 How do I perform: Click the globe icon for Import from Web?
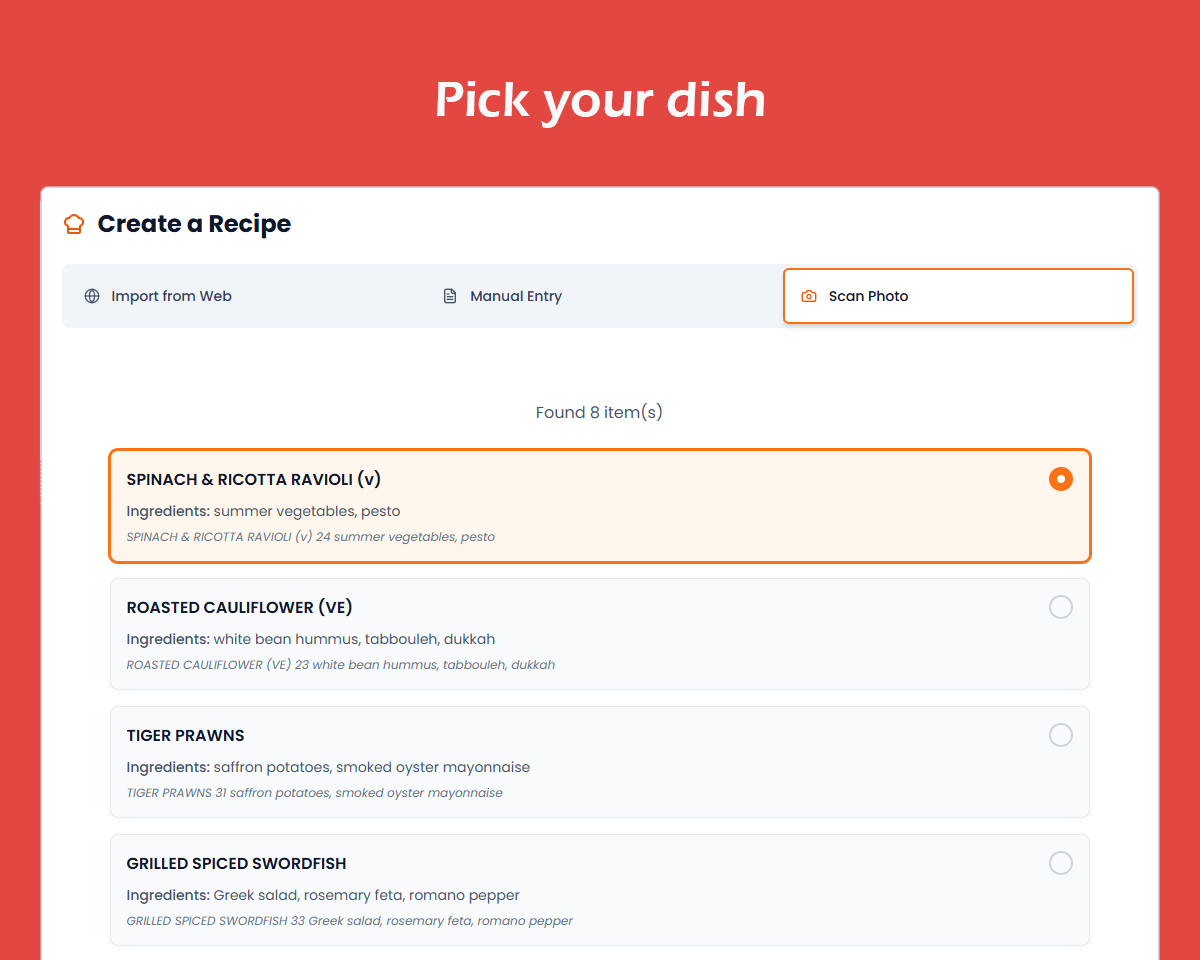coord(92,296)
